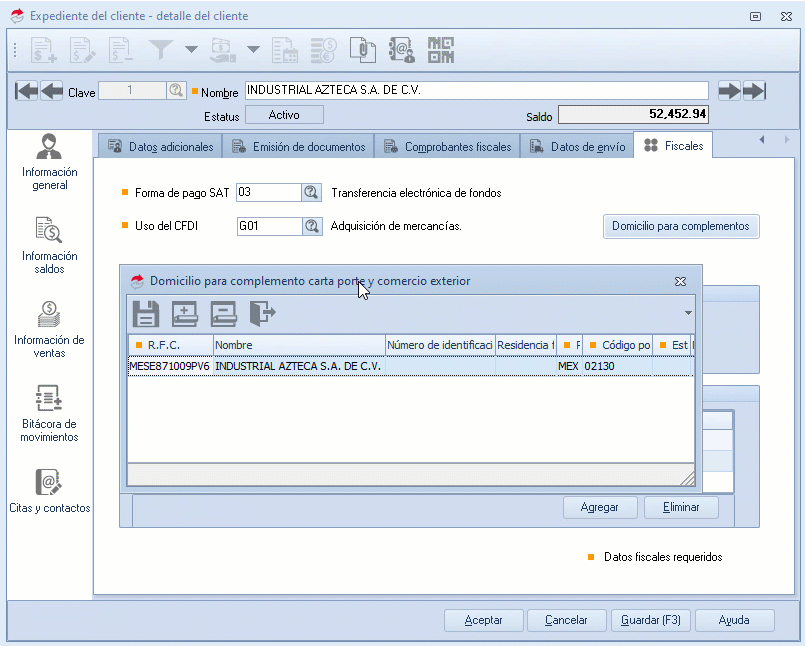The width and height of the screenshot is (806, 646).
Task: Click the Guardar (F3) button
Action: pyautogui.click(x=651, y=620)
